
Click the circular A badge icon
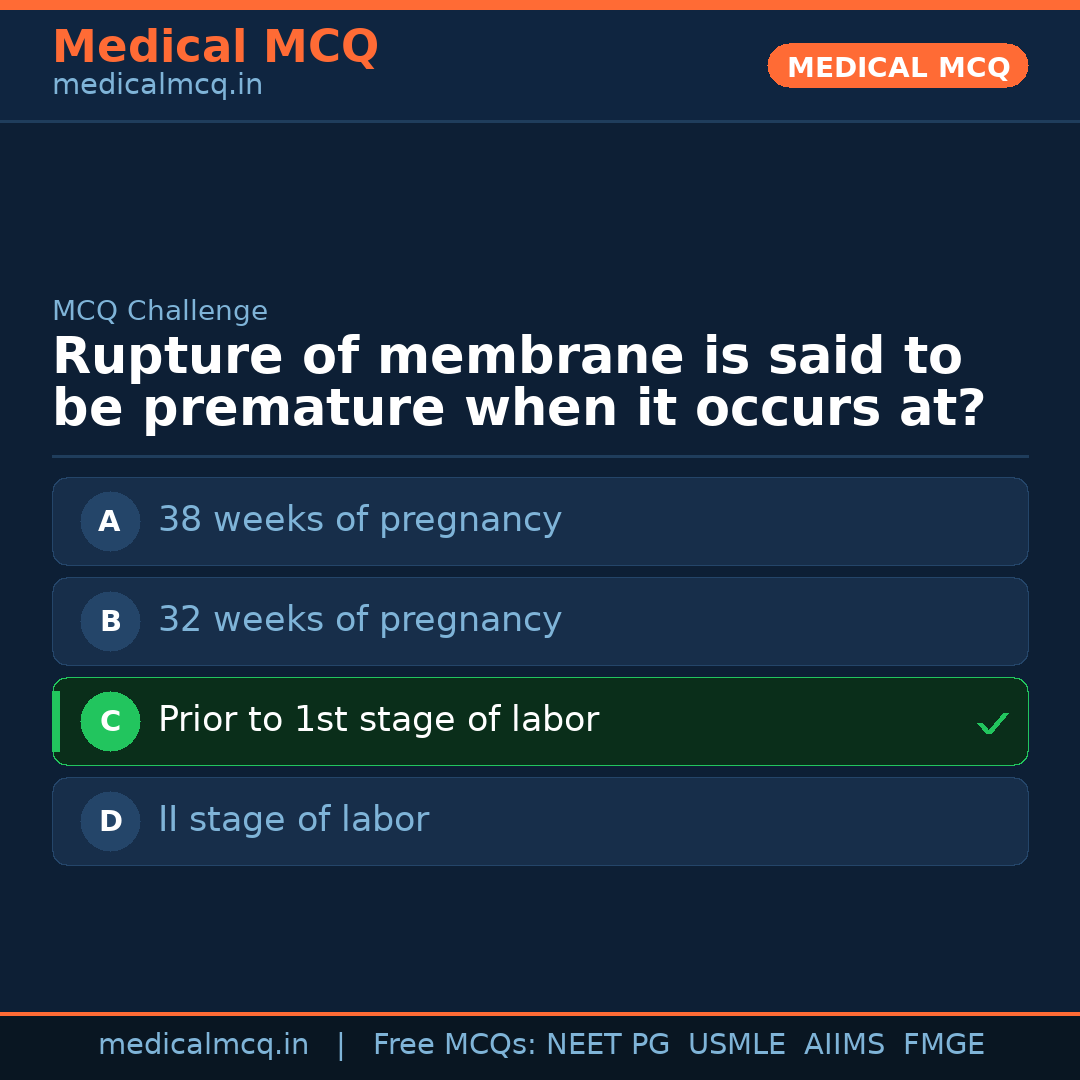pos(109,521)
